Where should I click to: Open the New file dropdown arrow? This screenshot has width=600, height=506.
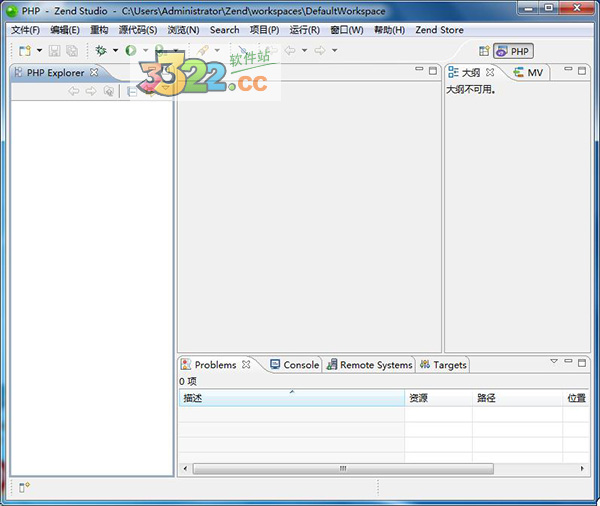(x=39, y=50)
